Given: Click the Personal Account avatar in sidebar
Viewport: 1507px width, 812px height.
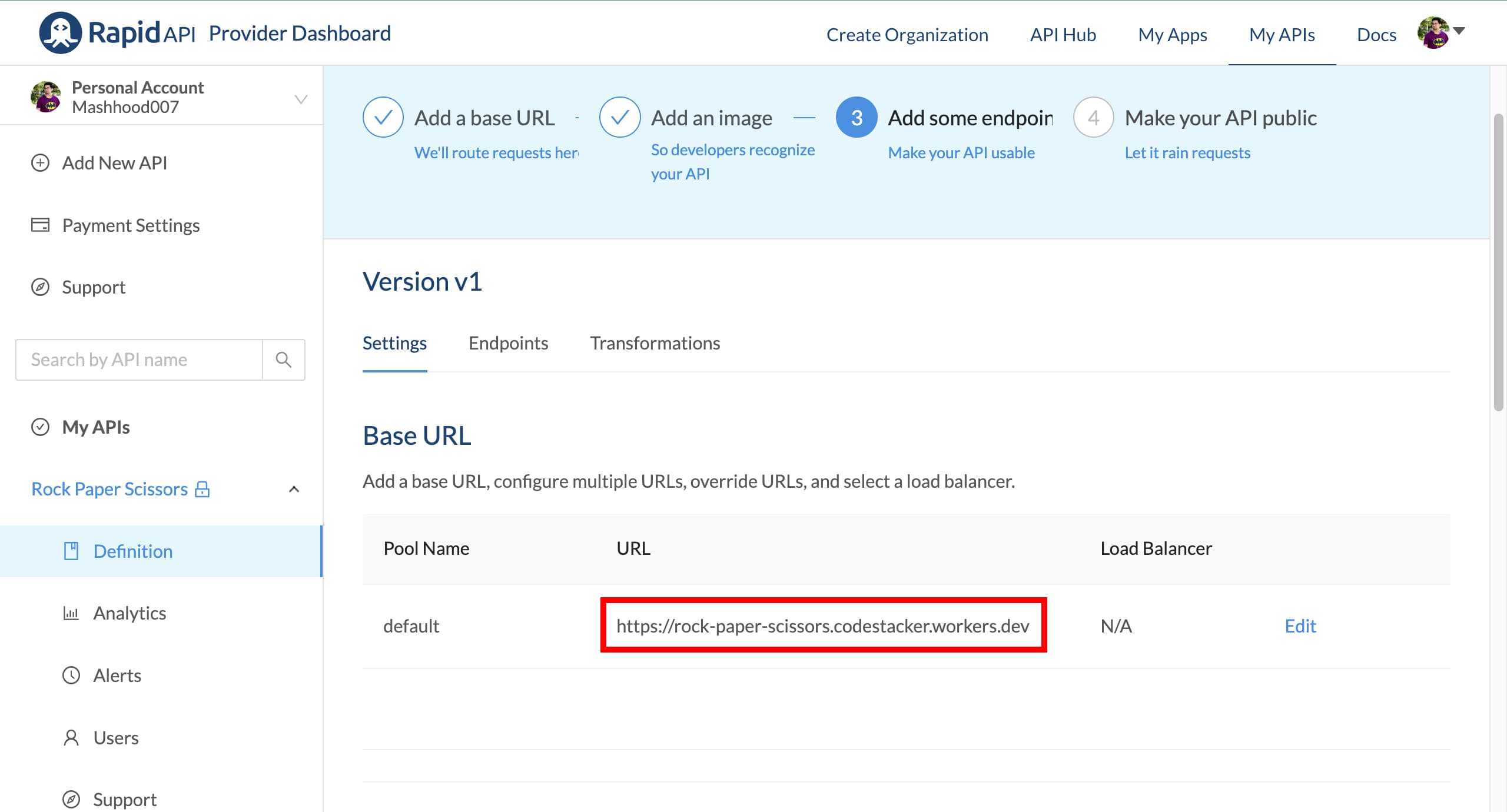Looking at the screenshot, I should coord(46,97).
